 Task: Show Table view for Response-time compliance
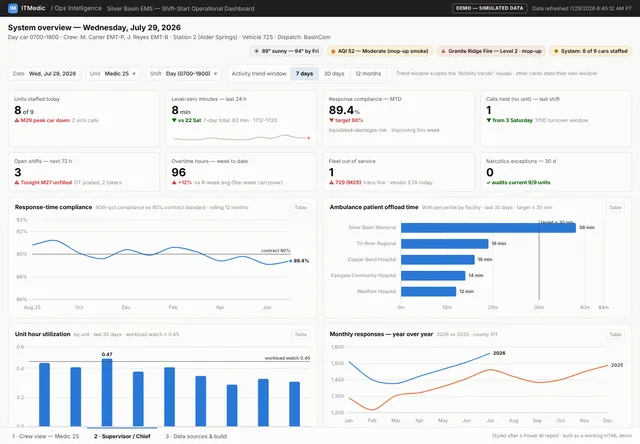coord(300,207)
